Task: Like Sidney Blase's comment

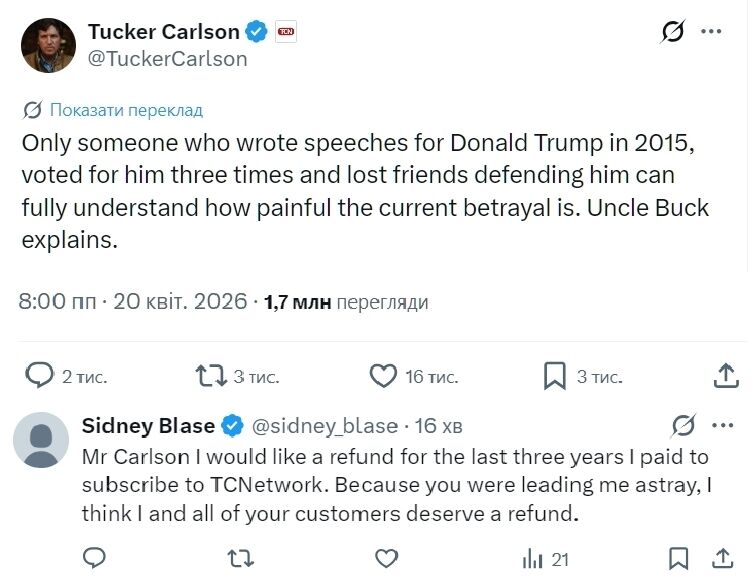Action: point(384,557)
